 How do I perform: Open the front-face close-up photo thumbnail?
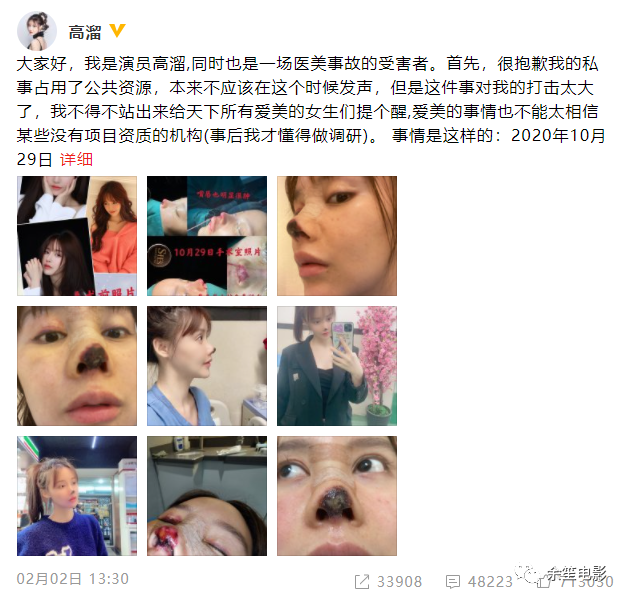coord(77,366)
